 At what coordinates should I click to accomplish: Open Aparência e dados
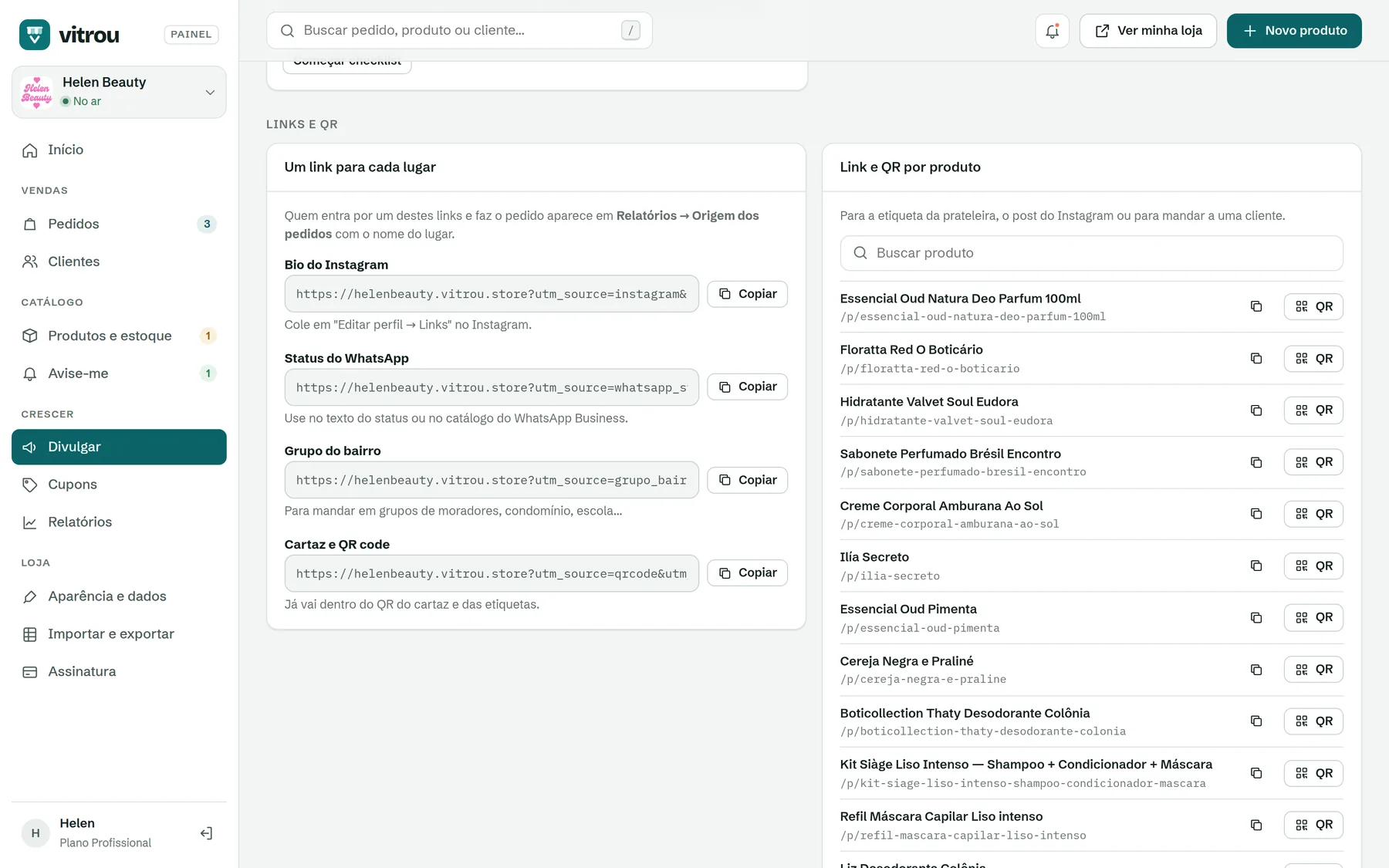[x=119, y=596]
